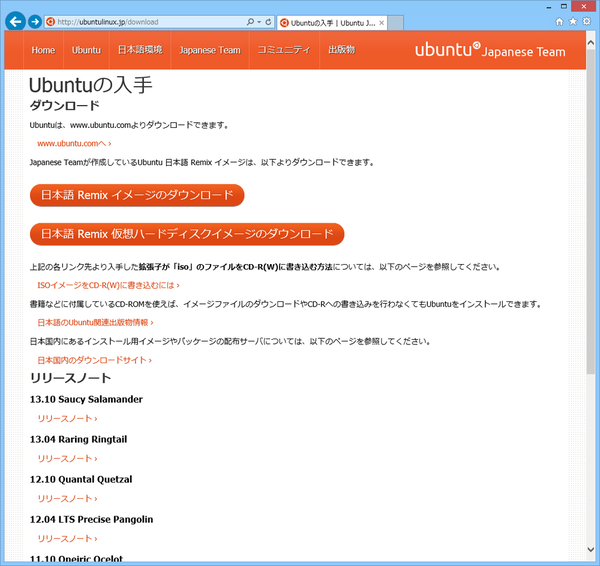This screenshot has width=600, height=566.
Task: Open Favorites star icon
Action: 573,21
